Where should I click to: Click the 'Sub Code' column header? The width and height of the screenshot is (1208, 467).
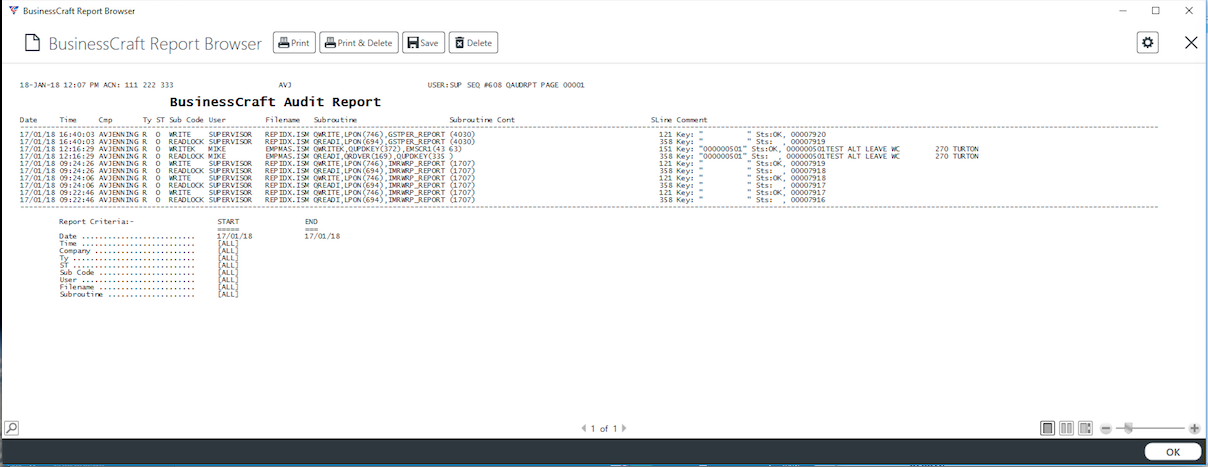pos(186,120)
